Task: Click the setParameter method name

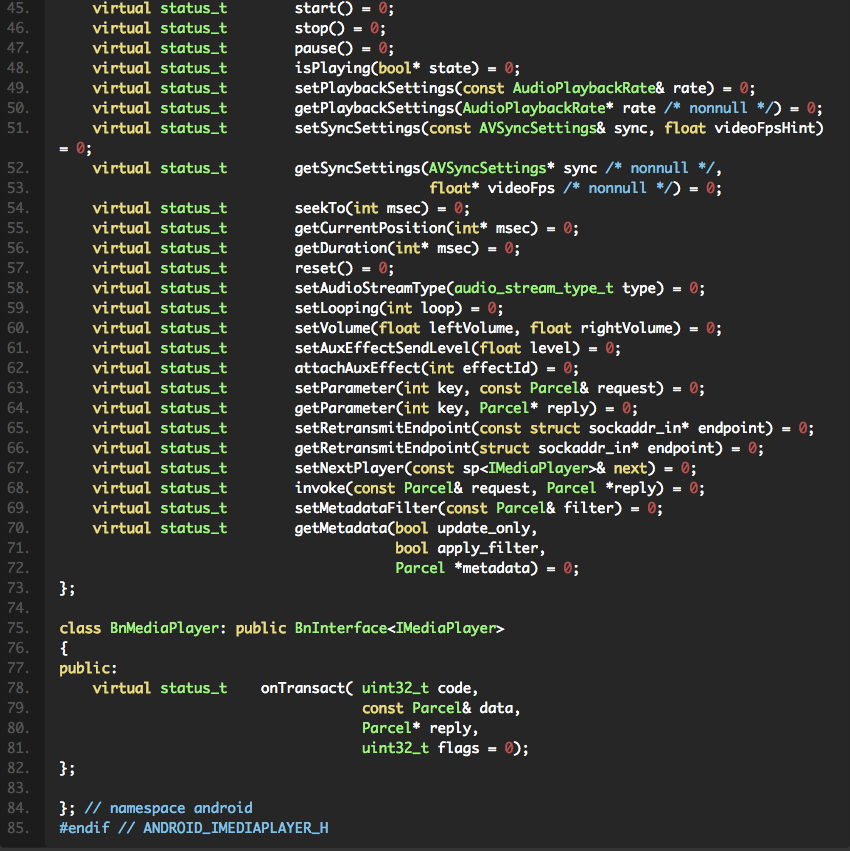Action: 345,389
